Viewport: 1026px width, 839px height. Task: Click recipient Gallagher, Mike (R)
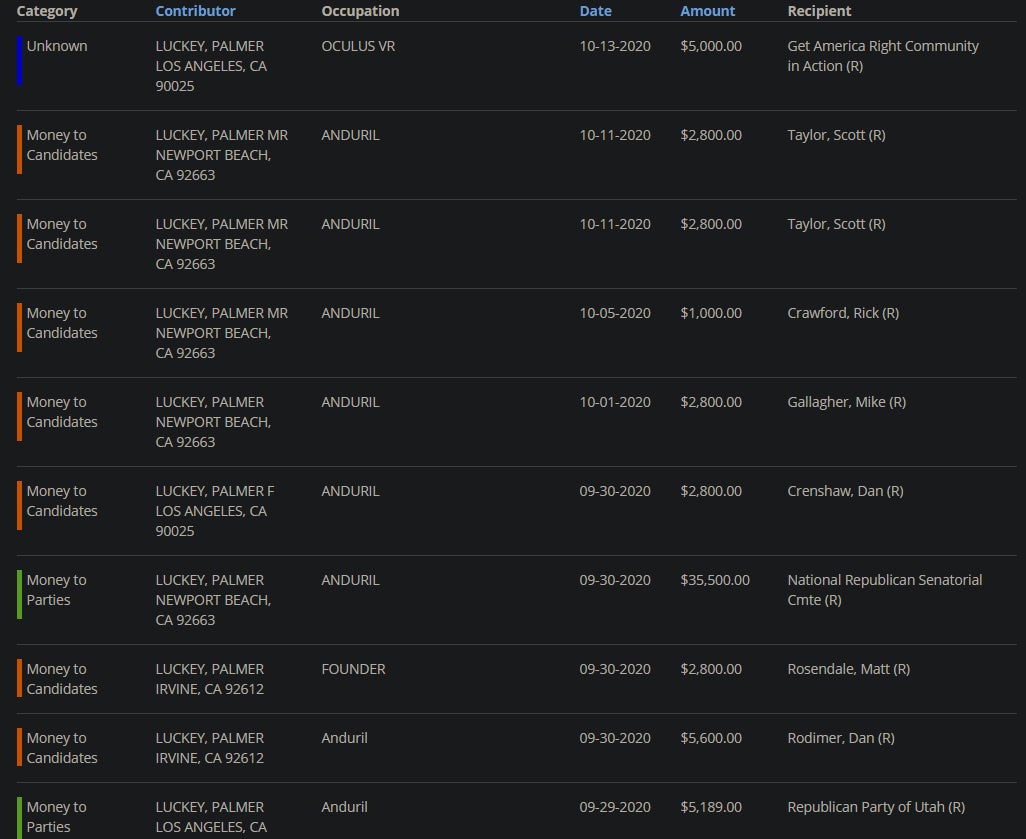(x=846, y=402)
